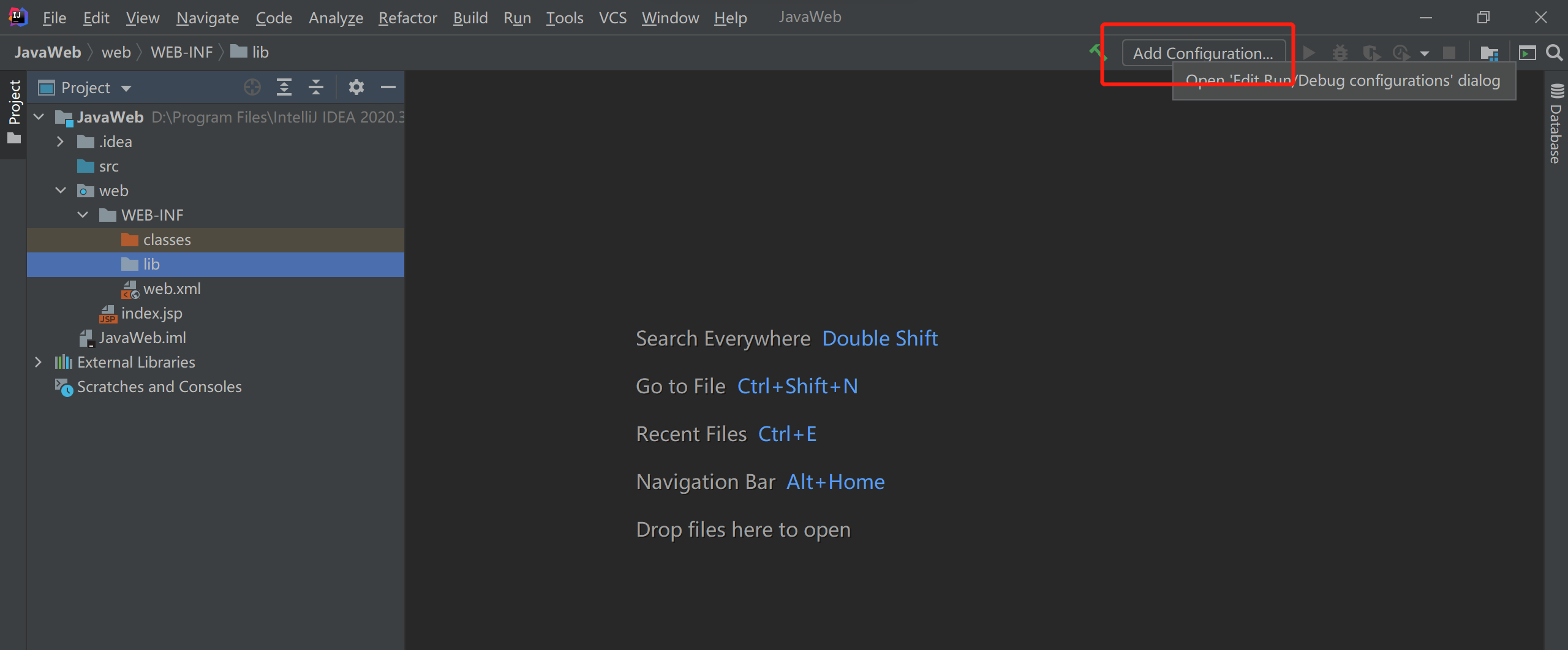Select index.jsp file in project tree
This screenshot has width=1568, height=650.
pos(216,313)
